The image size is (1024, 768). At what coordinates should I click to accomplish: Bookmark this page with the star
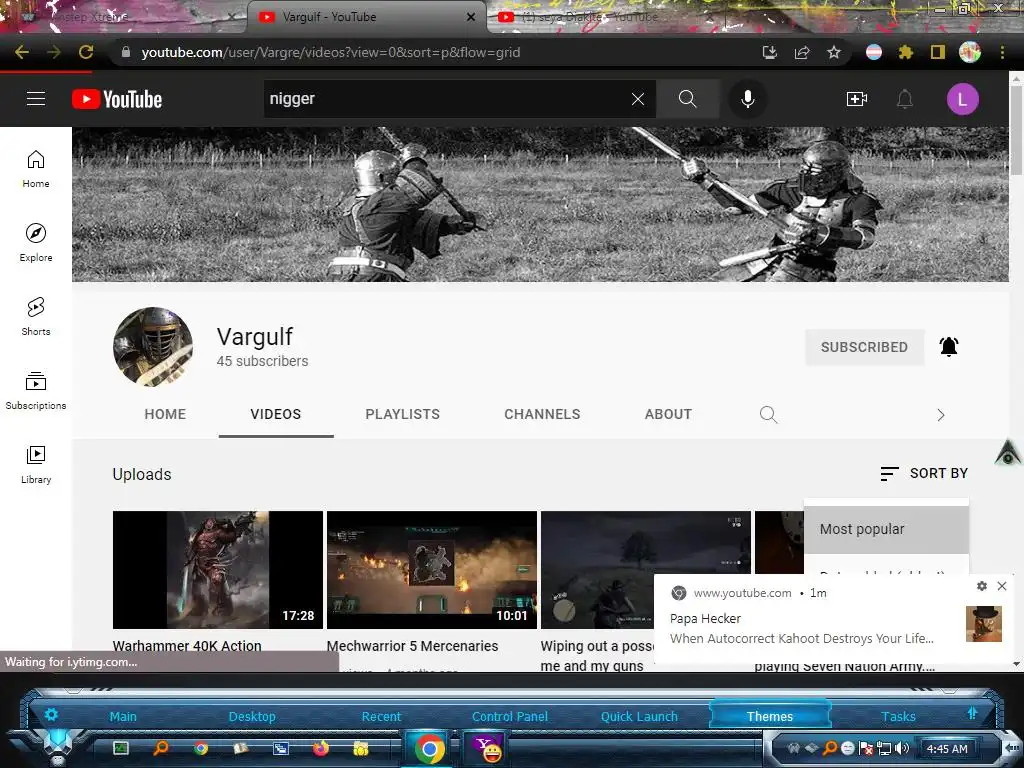coord(833,52)
